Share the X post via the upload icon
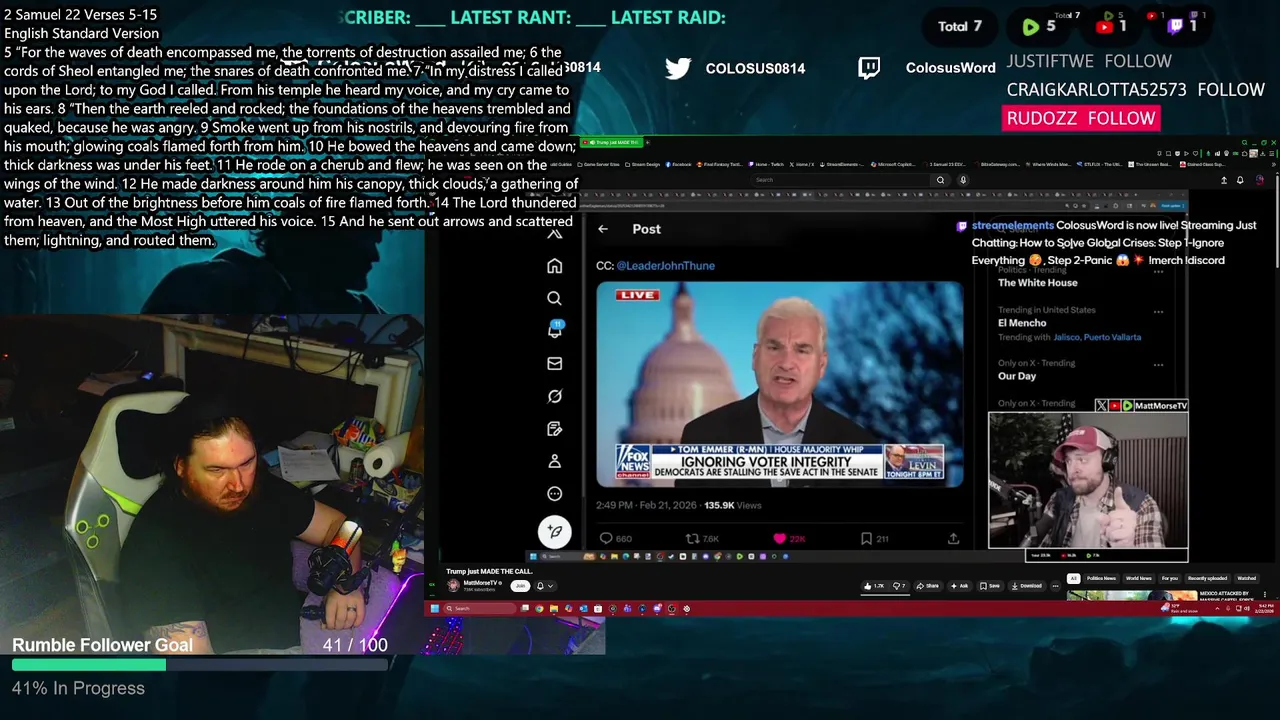The image size is (1280, 720). click(953, 538)
